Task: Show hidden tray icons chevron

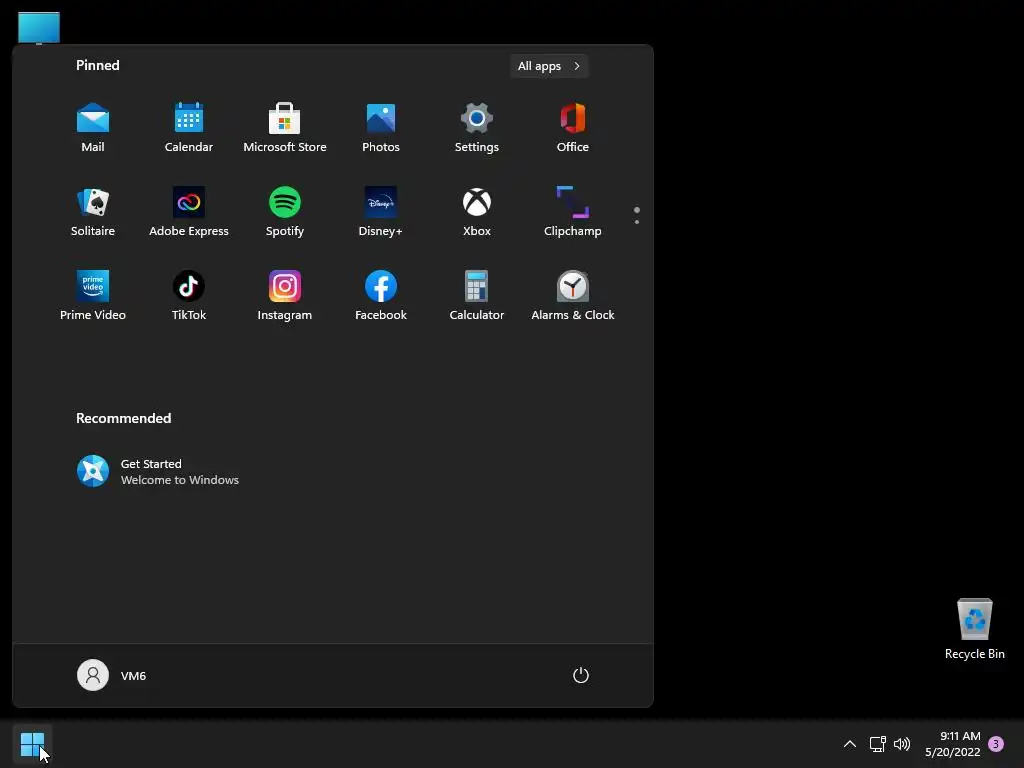Action: point(850,744)
